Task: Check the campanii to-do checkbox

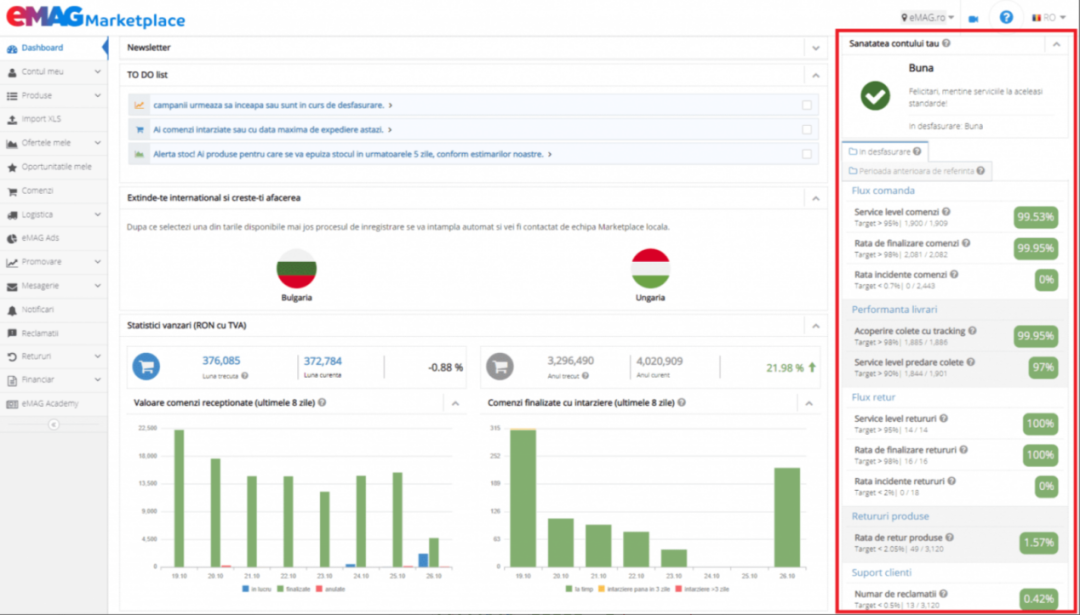Action: coord(807,105)
